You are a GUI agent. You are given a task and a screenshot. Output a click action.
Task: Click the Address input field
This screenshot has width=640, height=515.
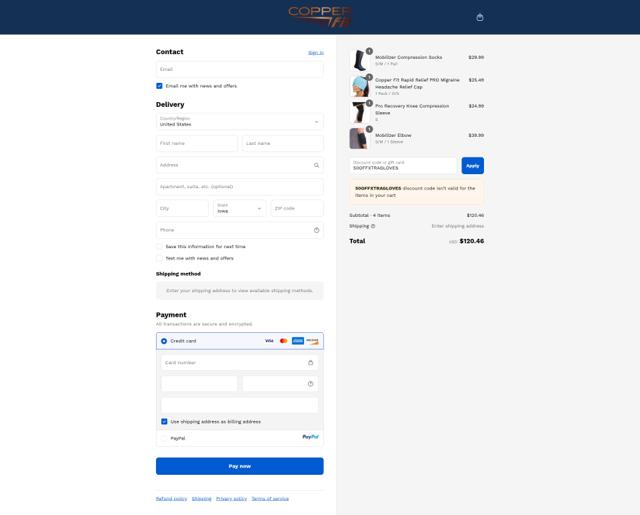(240, 165)
